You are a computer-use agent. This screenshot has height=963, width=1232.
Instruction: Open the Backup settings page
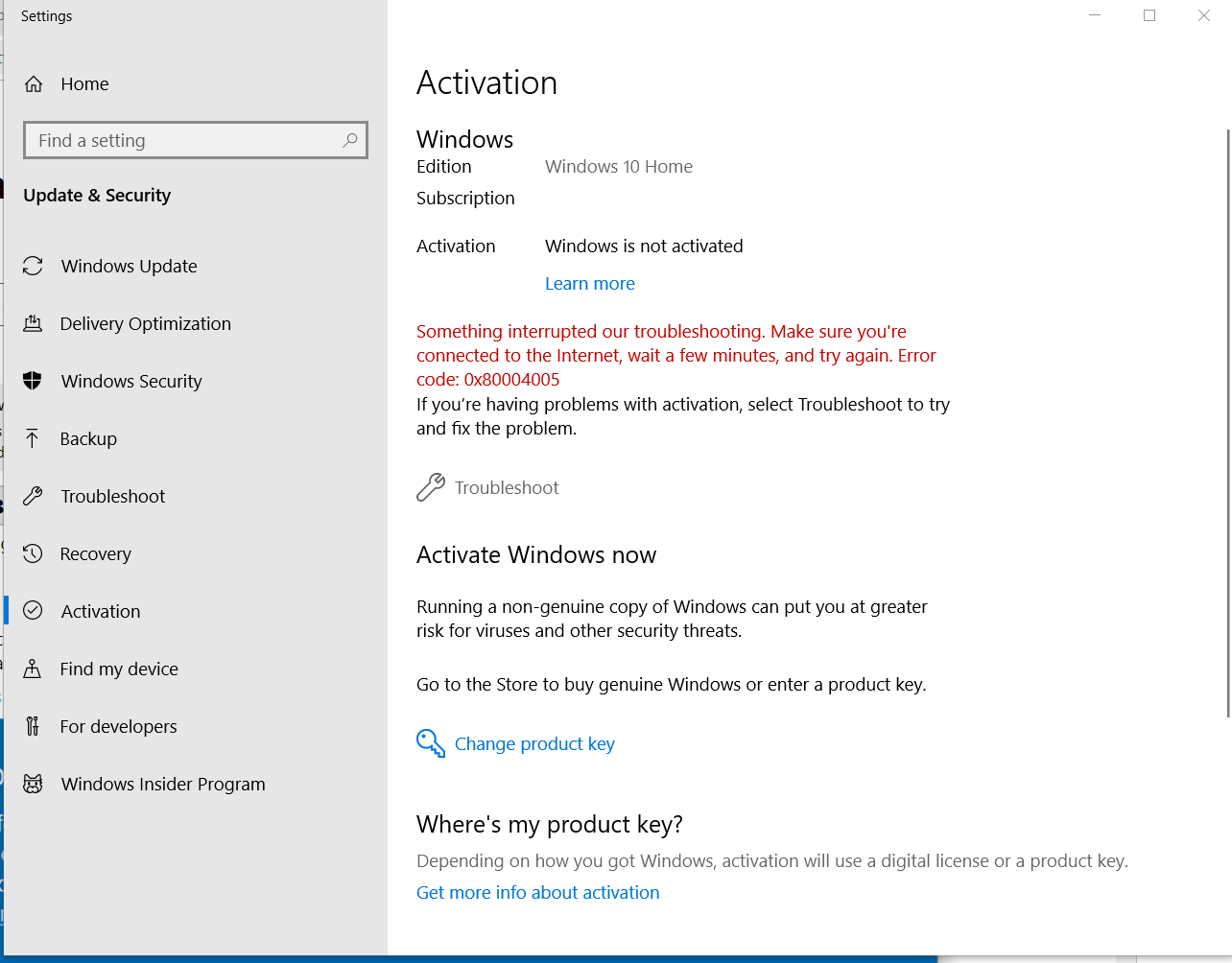point(88,438)
